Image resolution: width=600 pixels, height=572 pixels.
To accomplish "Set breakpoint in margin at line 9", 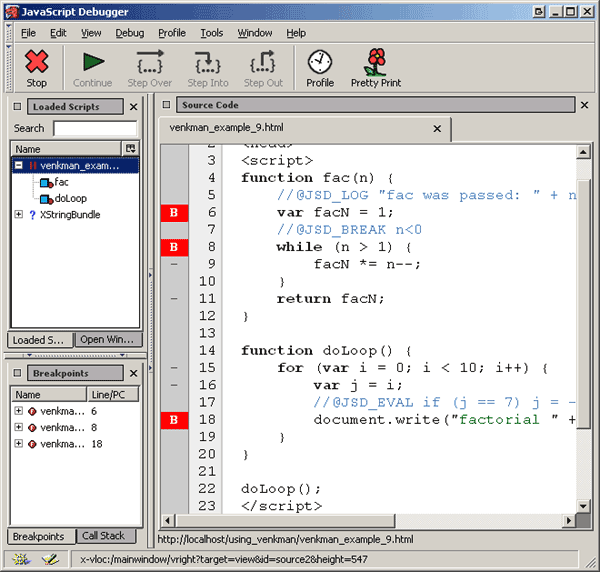I will (x=174, y=264).
